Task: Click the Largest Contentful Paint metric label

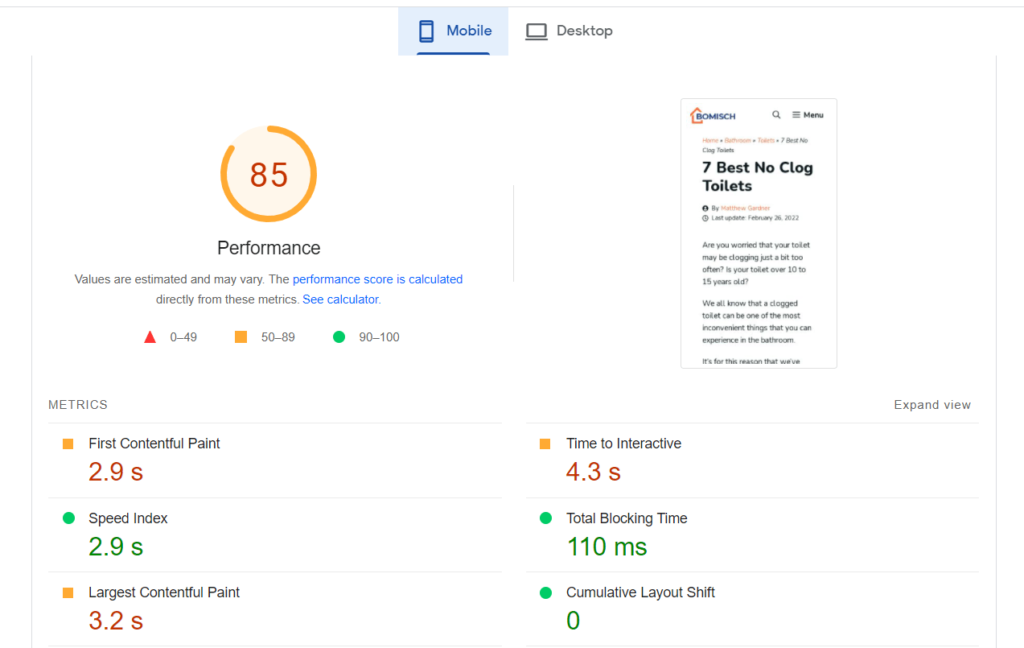Action: (164, 593)
